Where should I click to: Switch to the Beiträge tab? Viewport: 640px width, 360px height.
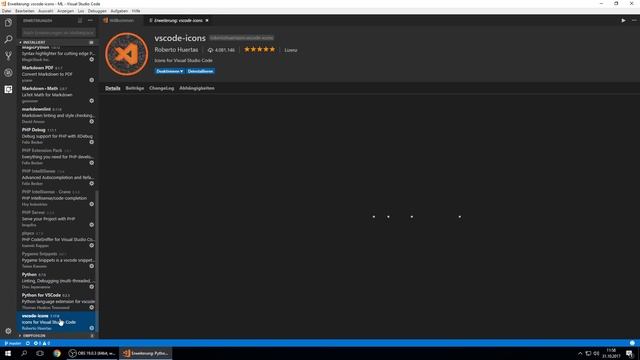point(135,88)
